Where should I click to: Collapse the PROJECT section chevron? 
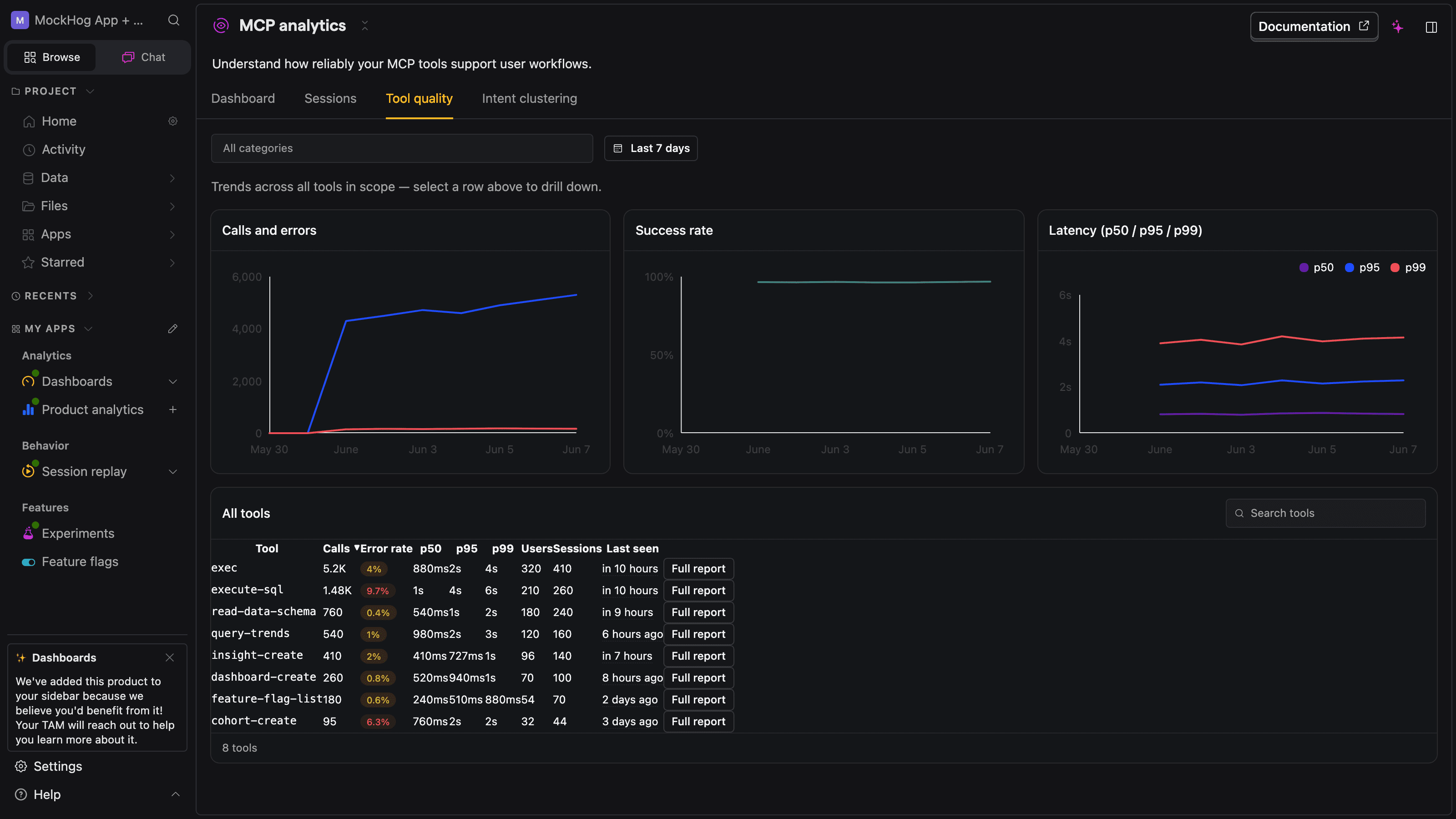(90, 91)
